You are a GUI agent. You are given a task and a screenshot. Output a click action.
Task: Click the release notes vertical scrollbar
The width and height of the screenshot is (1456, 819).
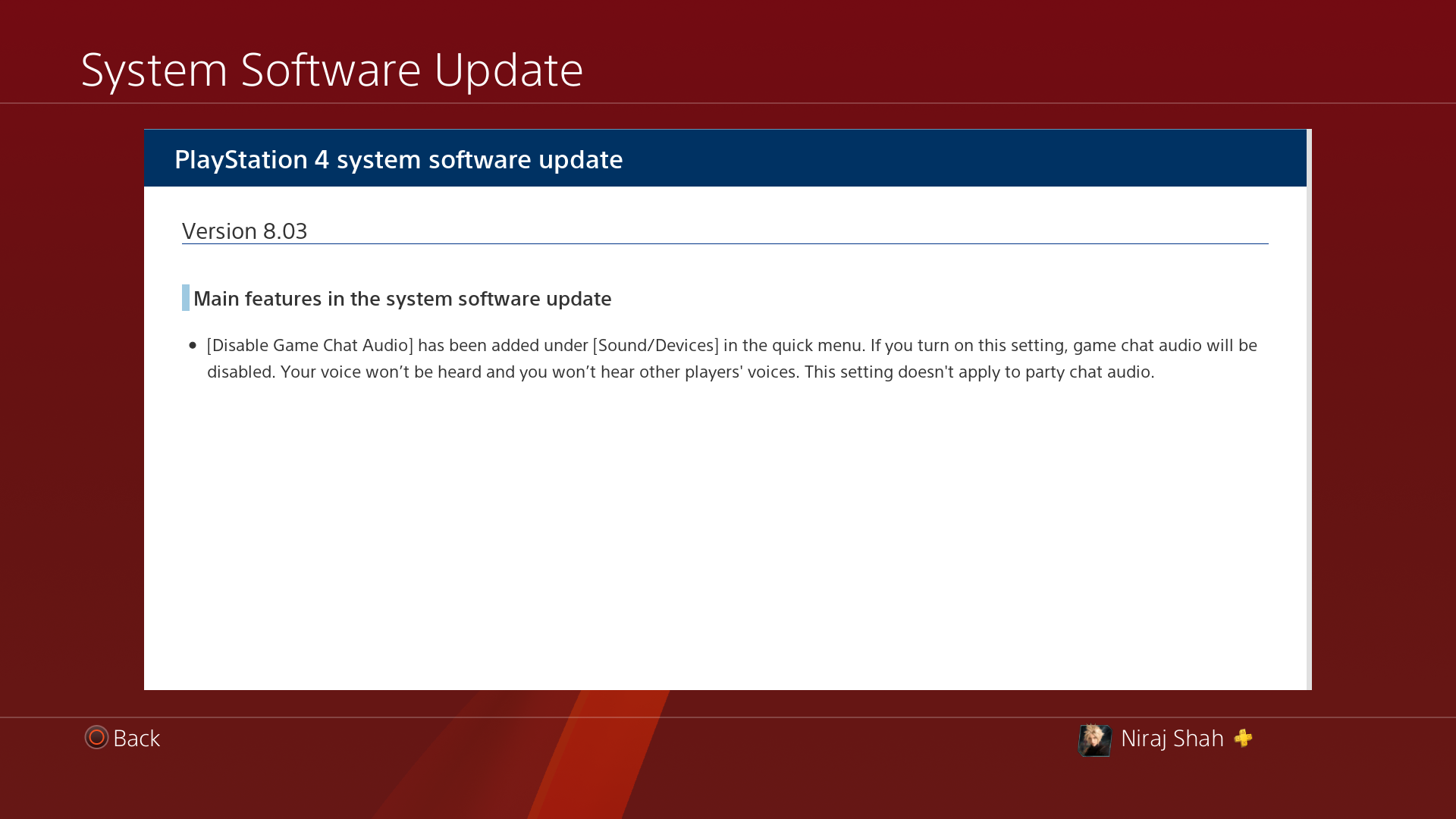click(1309, 409)
